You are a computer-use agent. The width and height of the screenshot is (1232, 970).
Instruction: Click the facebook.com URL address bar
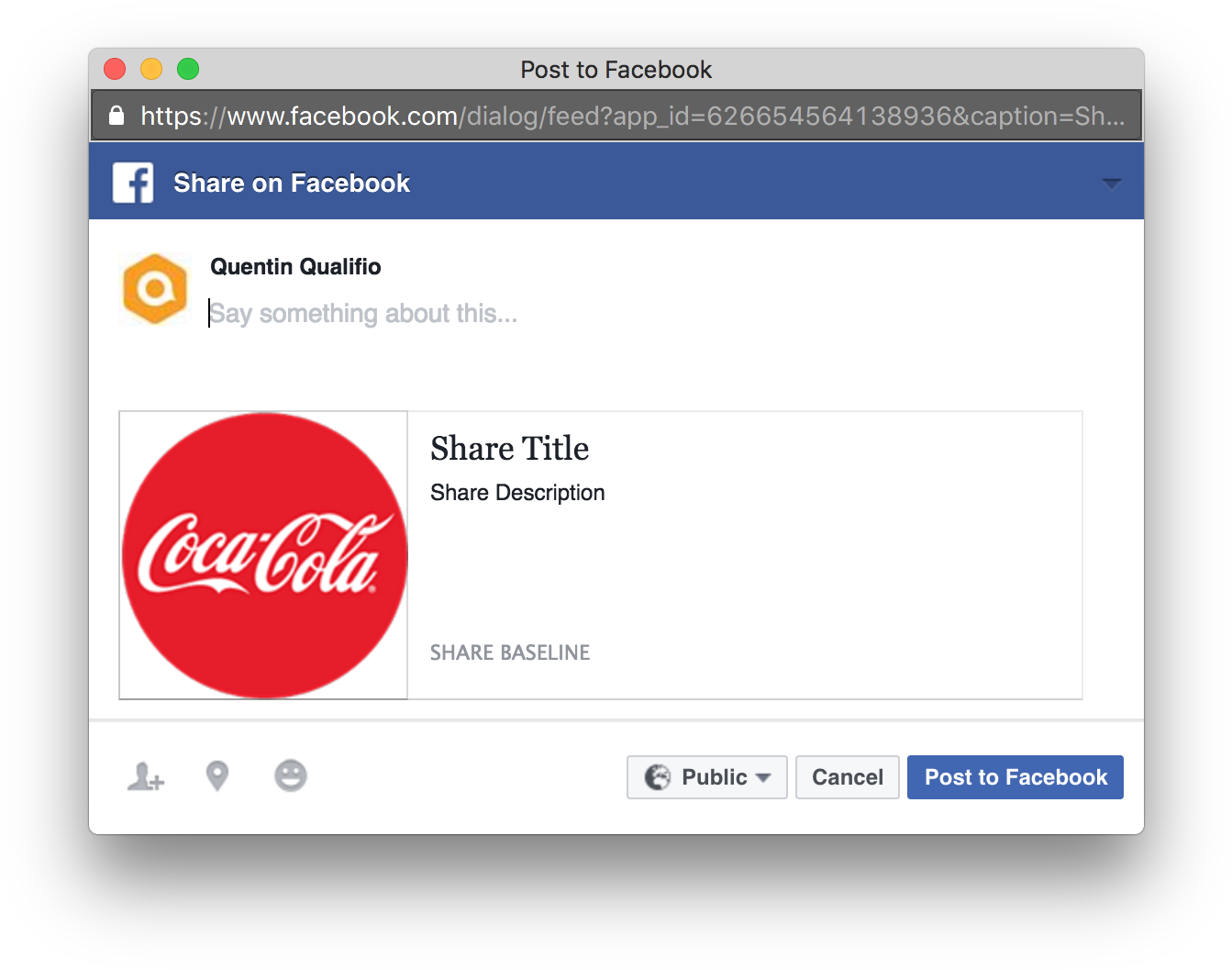[x=616, y=116]
